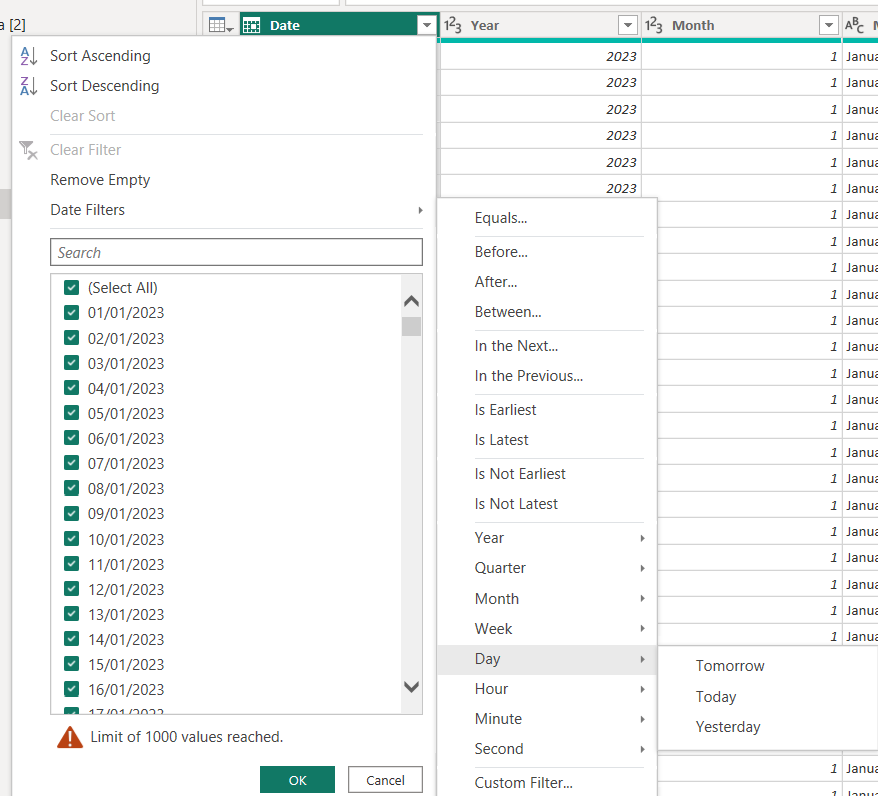Select Remove Empty option
This screenshot has width=878, height=796.
(100, 180)
